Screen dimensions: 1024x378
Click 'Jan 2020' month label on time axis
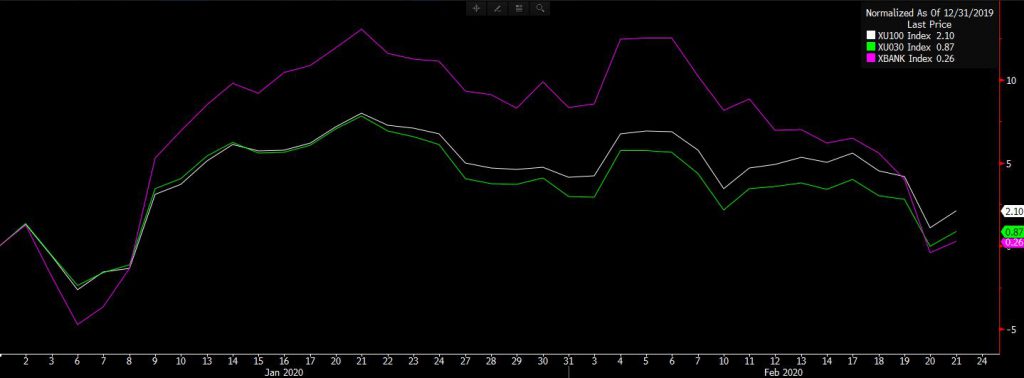[x=283, y=372]
